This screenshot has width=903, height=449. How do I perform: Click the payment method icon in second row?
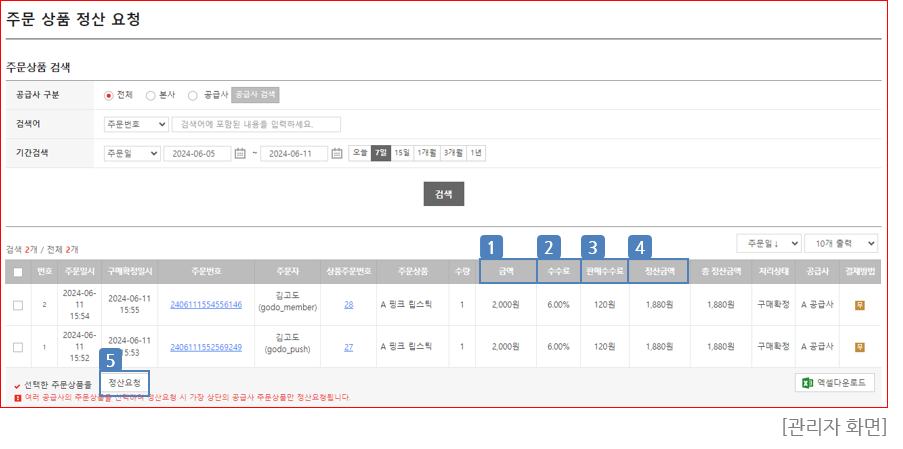tap(859, 346)
